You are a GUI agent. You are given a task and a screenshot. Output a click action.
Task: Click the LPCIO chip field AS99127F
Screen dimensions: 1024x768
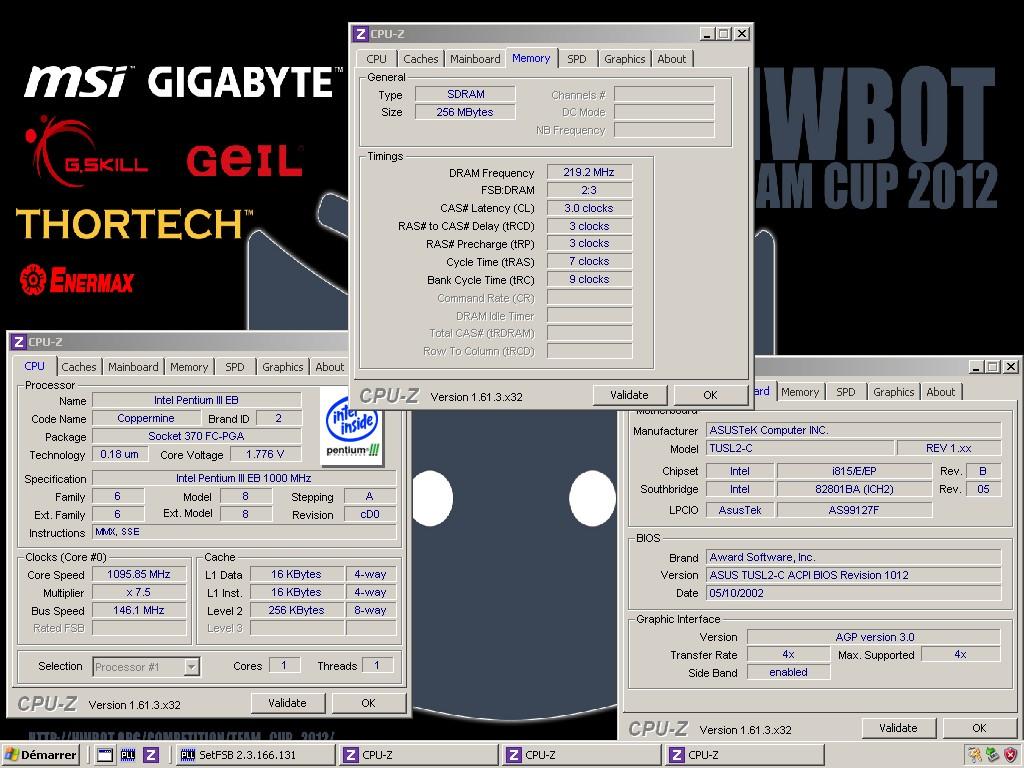[x=854, y=510]
